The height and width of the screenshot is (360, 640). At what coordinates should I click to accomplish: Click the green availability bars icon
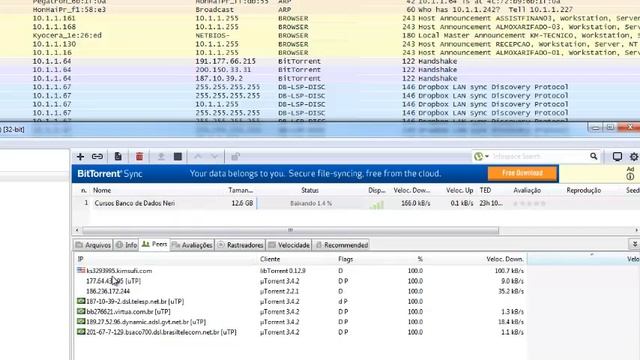tap(376, 204)
